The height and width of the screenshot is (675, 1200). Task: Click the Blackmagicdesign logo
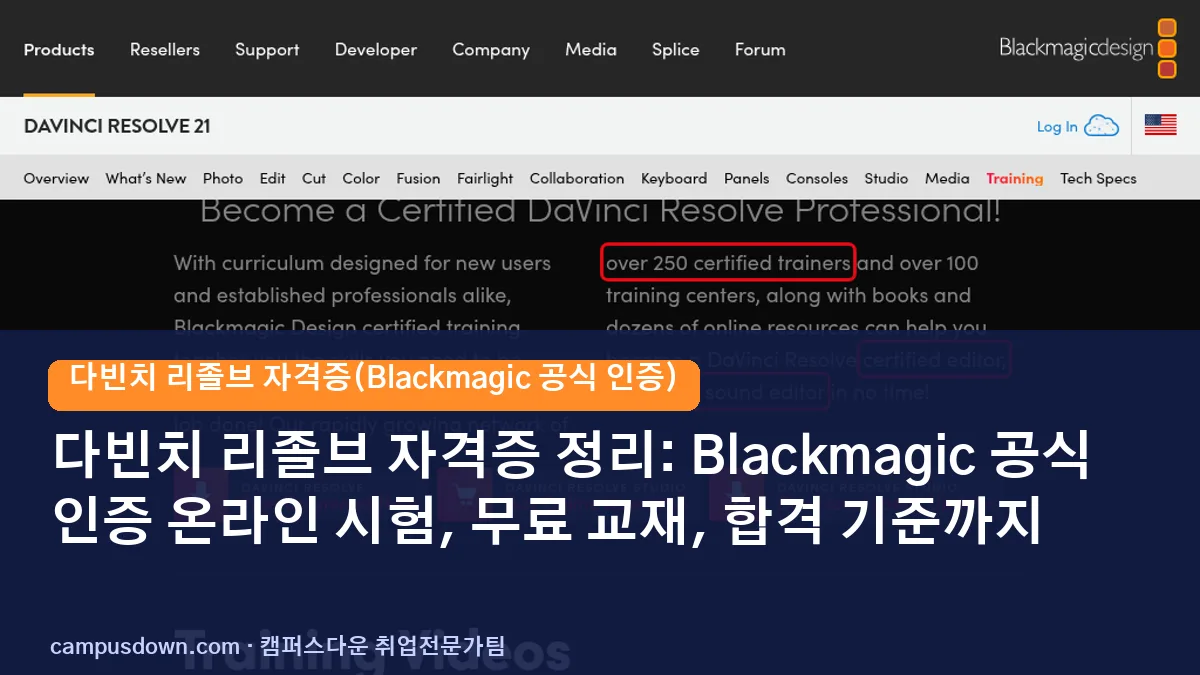click(1088, 48)
